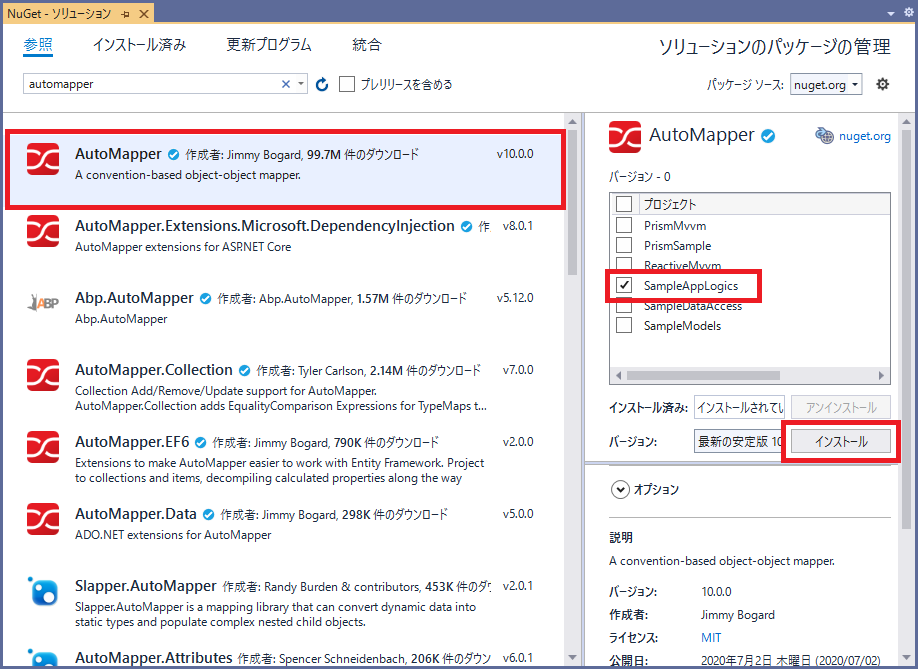This screenshot has width=918, height=669.
Task: Check the SampleDataAccess project checkbox
Action: 624,306
